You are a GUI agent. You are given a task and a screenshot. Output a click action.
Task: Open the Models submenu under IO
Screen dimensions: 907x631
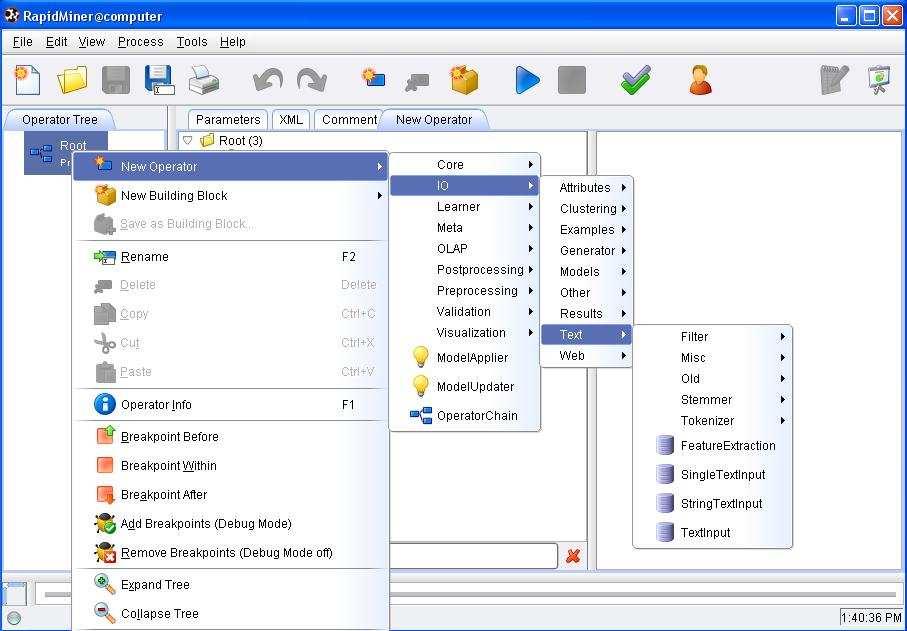[x=586, y=271]
